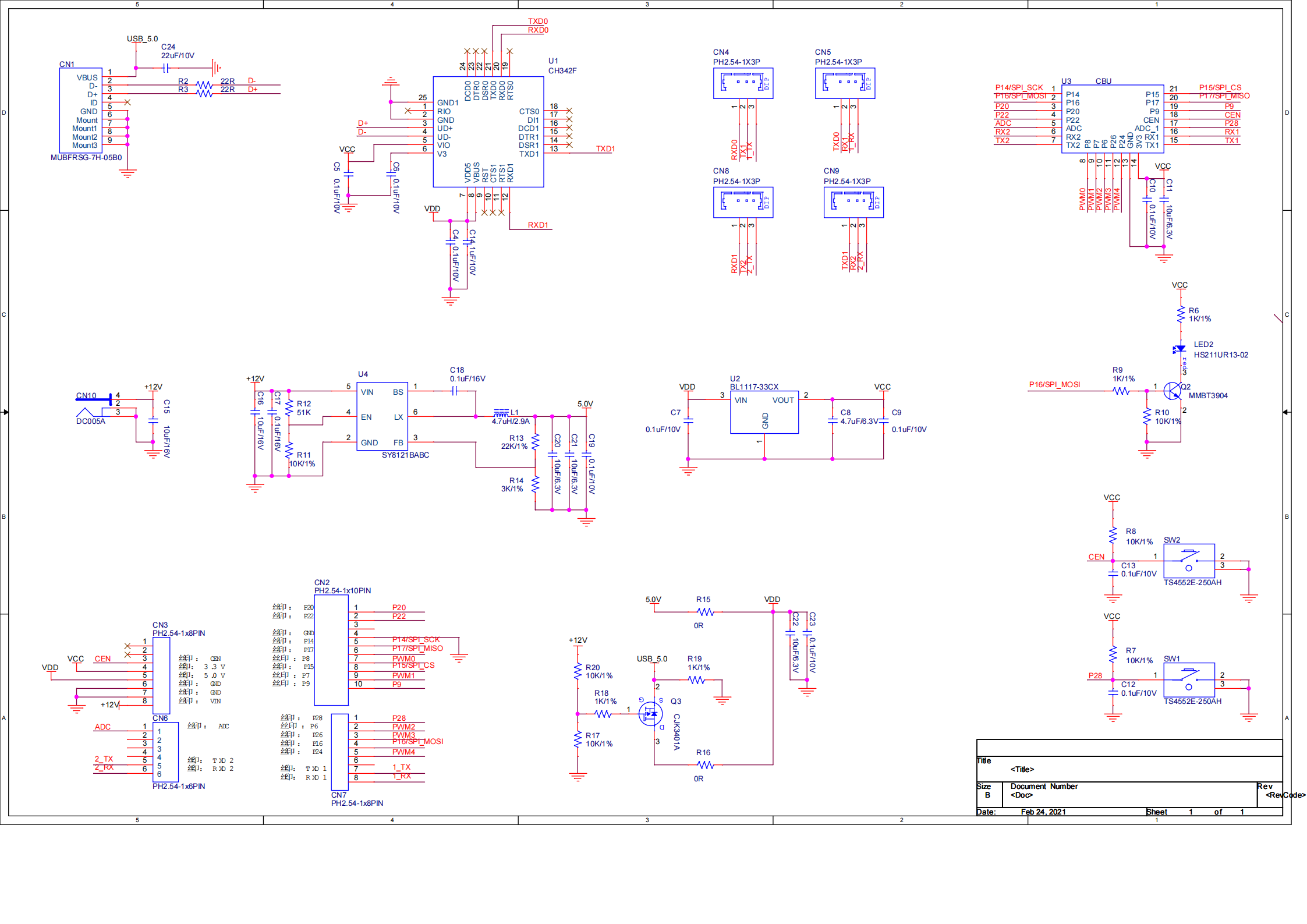The image size is (1307, 924).
Task: Click the 22K/1% value of R13
Action: 514,447
